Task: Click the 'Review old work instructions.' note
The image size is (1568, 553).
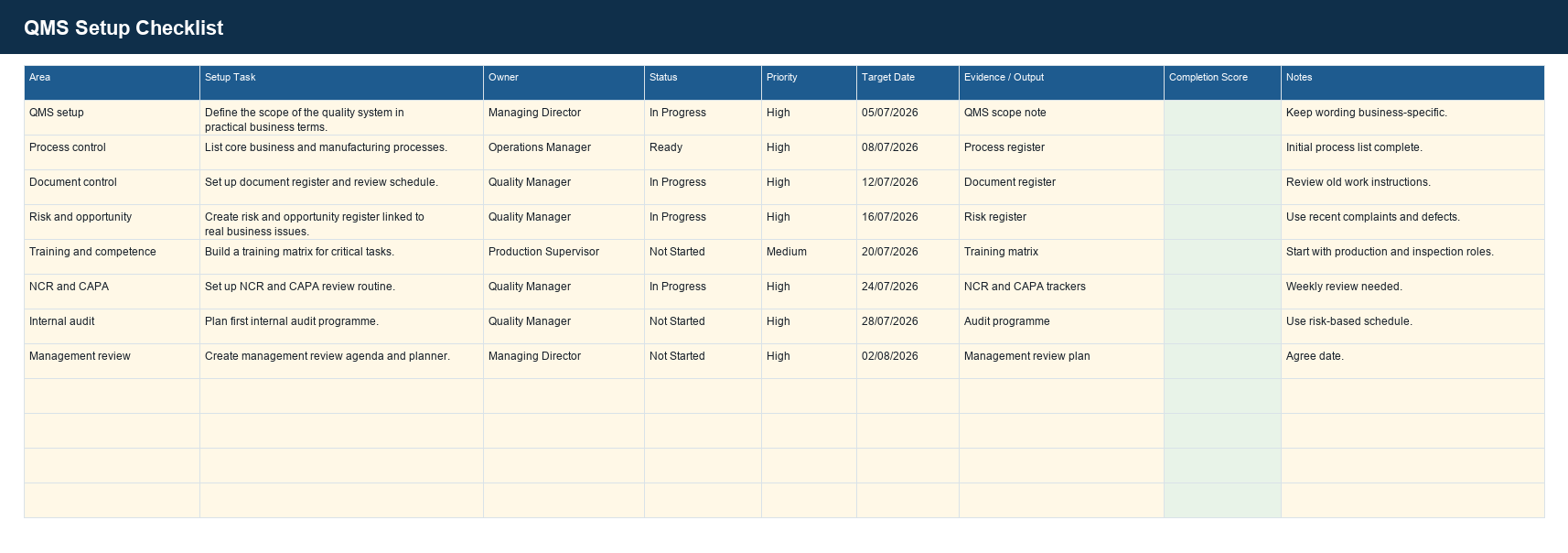Action: [x=1412, y=187]
